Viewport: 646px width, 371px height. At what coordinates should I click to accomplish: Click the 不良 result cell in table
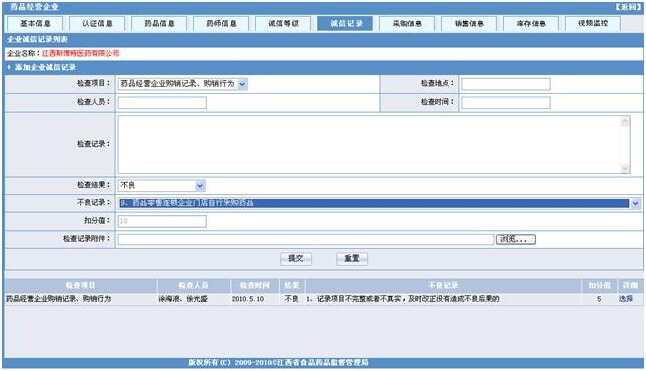(x=291, y=299)
